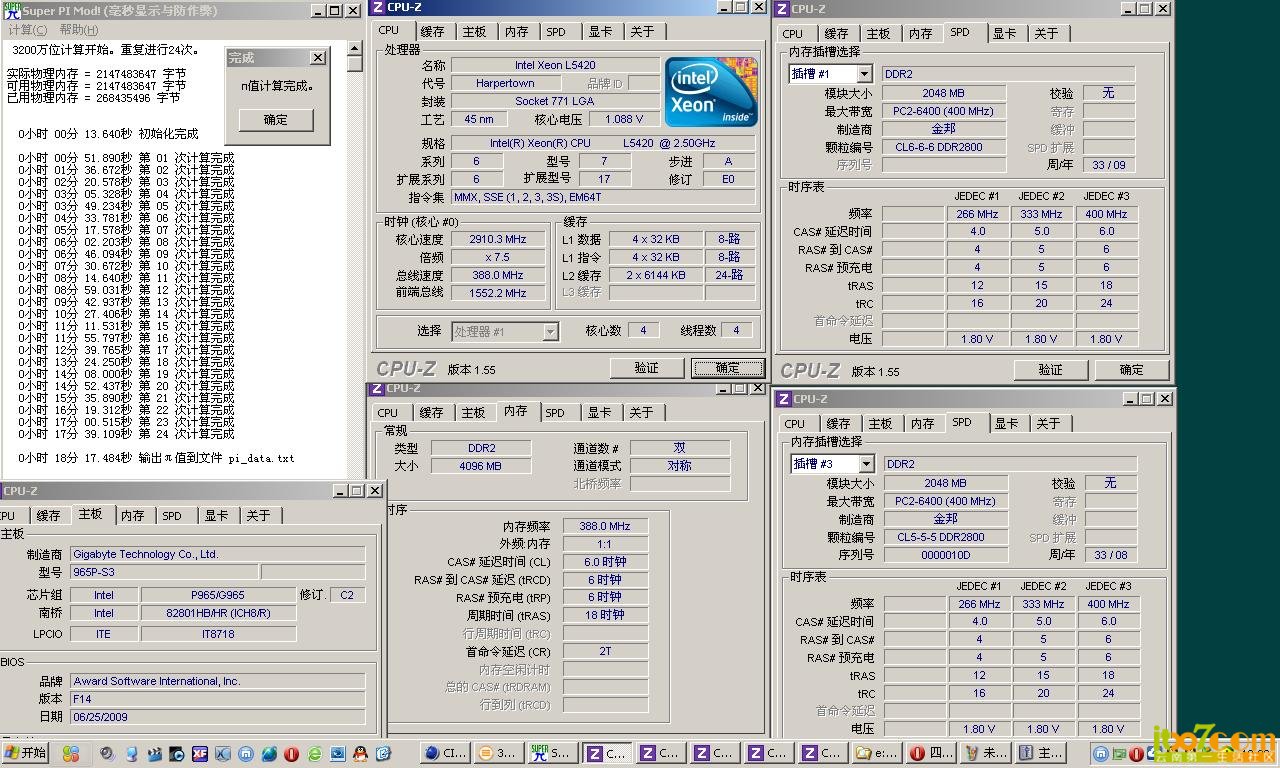
Task: Click the 965P-S3 model field
Action: 163,572
